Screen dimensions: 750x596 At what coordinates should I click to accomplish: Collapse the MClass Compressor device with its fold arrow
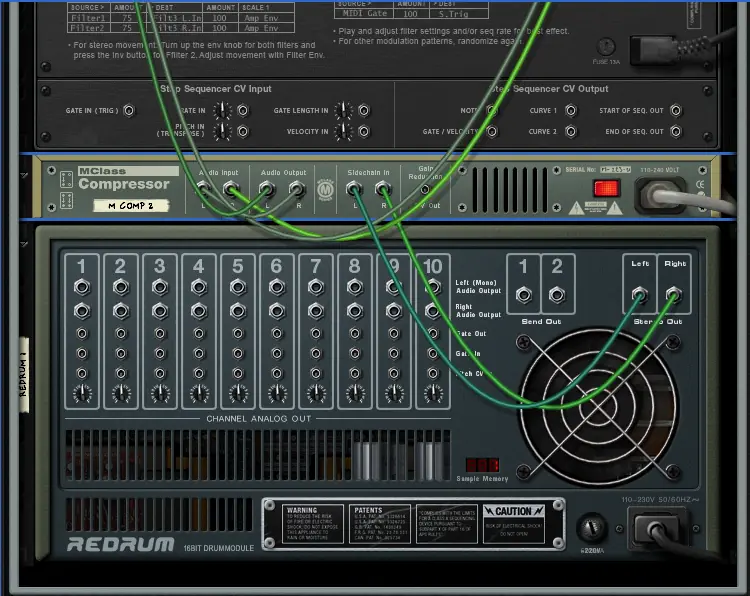click(24, 176)
